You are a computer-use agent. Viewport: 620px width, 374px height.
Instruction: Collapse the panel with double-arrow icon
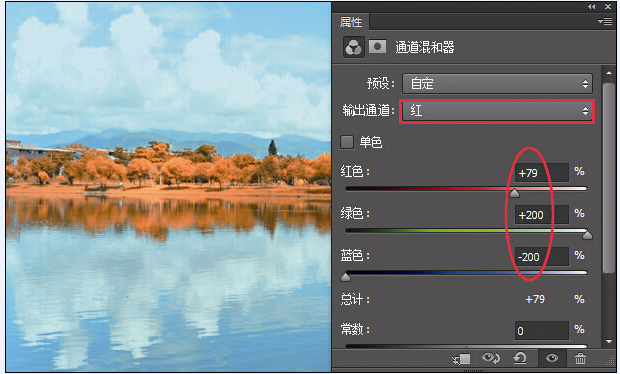592,7
